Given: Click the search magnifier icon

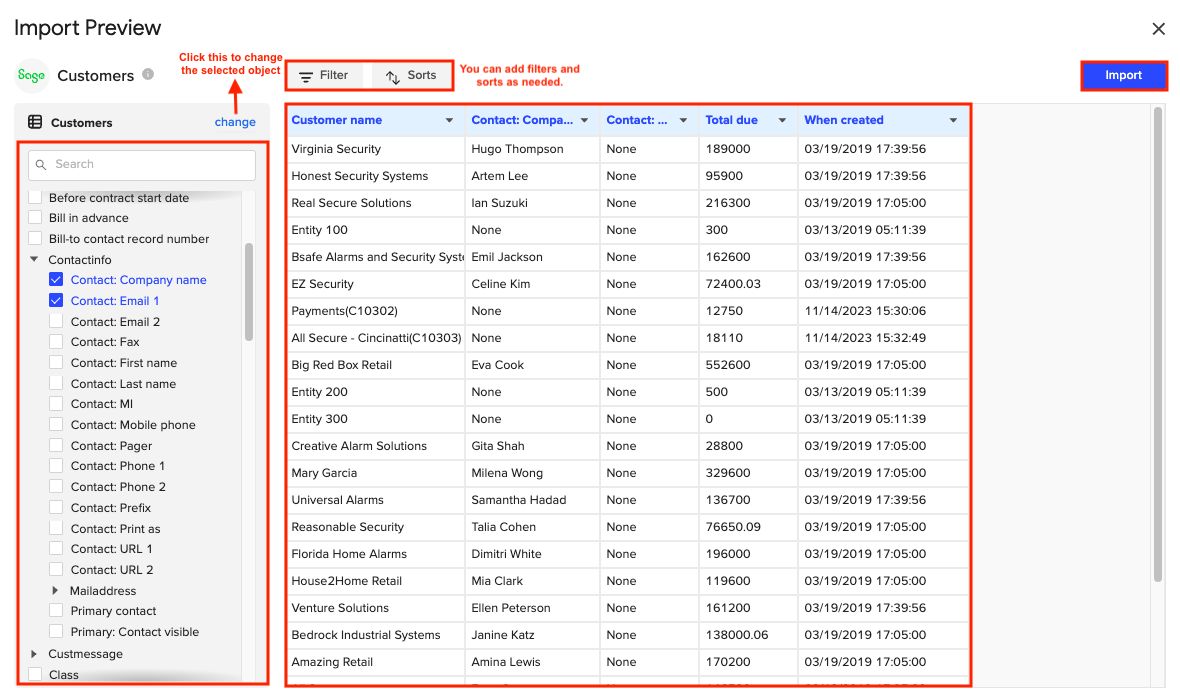Looking at the screenshot, I should click(x=41, y=164).
